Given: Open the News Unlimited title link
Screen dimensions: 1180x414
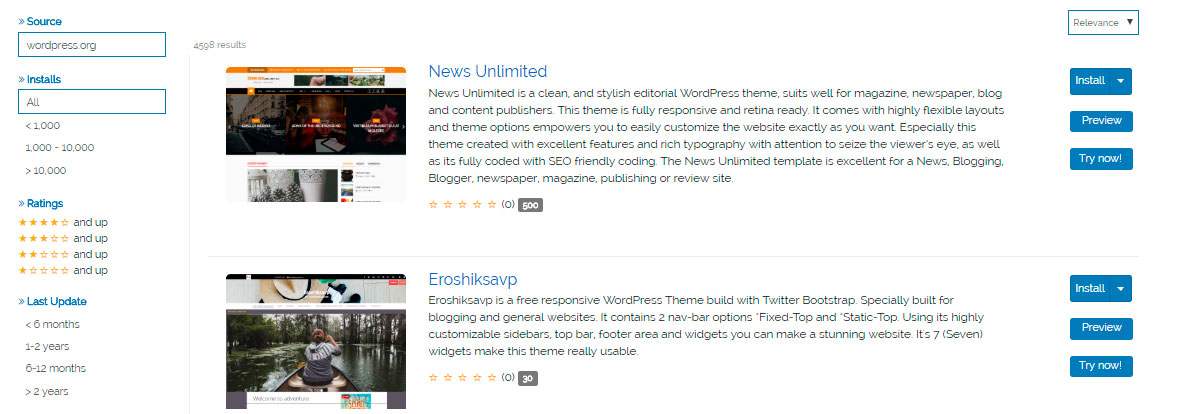Looking at the screenshot, I should (x=488, y=72).
